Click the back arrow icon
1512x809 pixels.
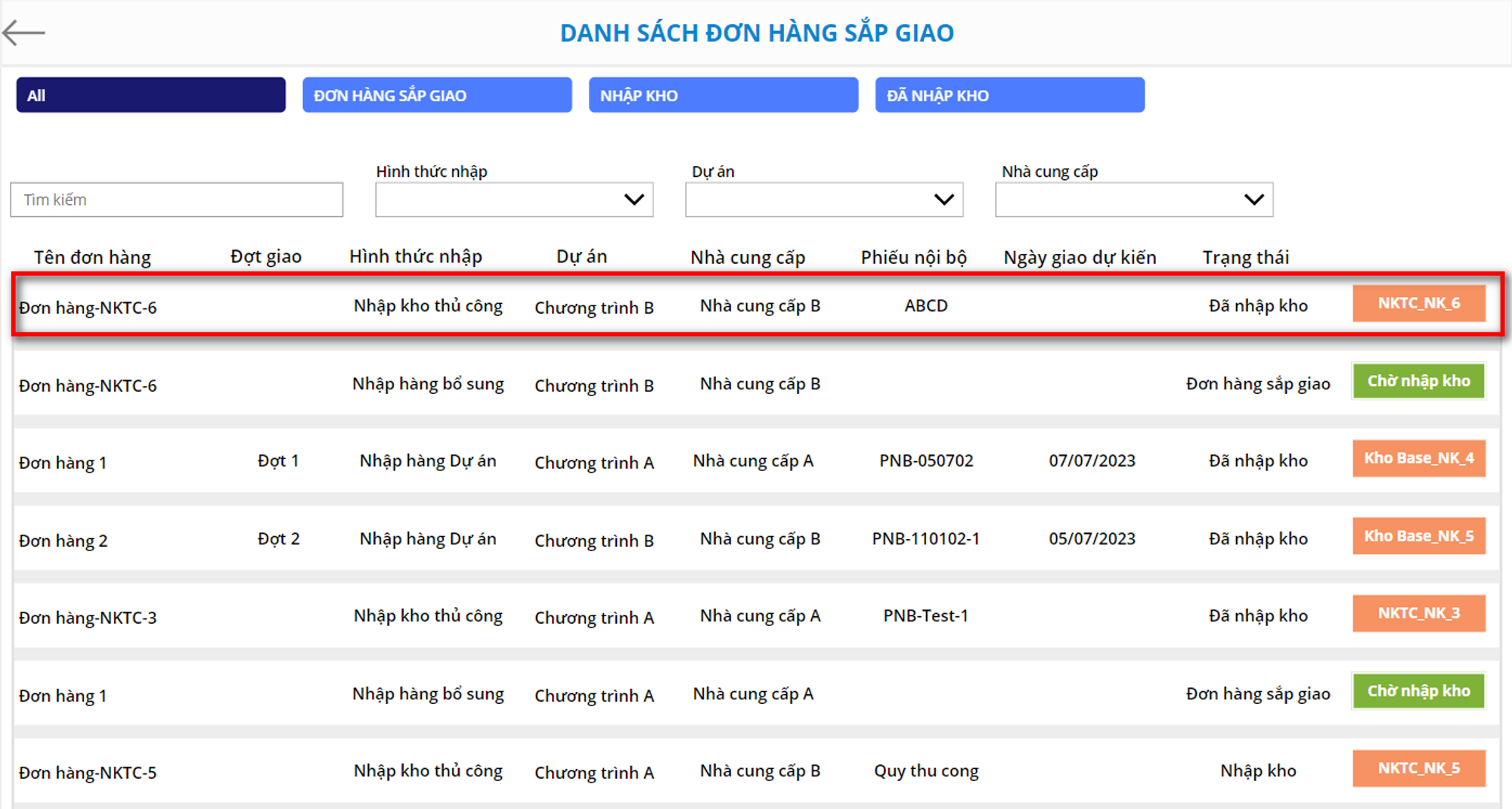tap(24, 33)
